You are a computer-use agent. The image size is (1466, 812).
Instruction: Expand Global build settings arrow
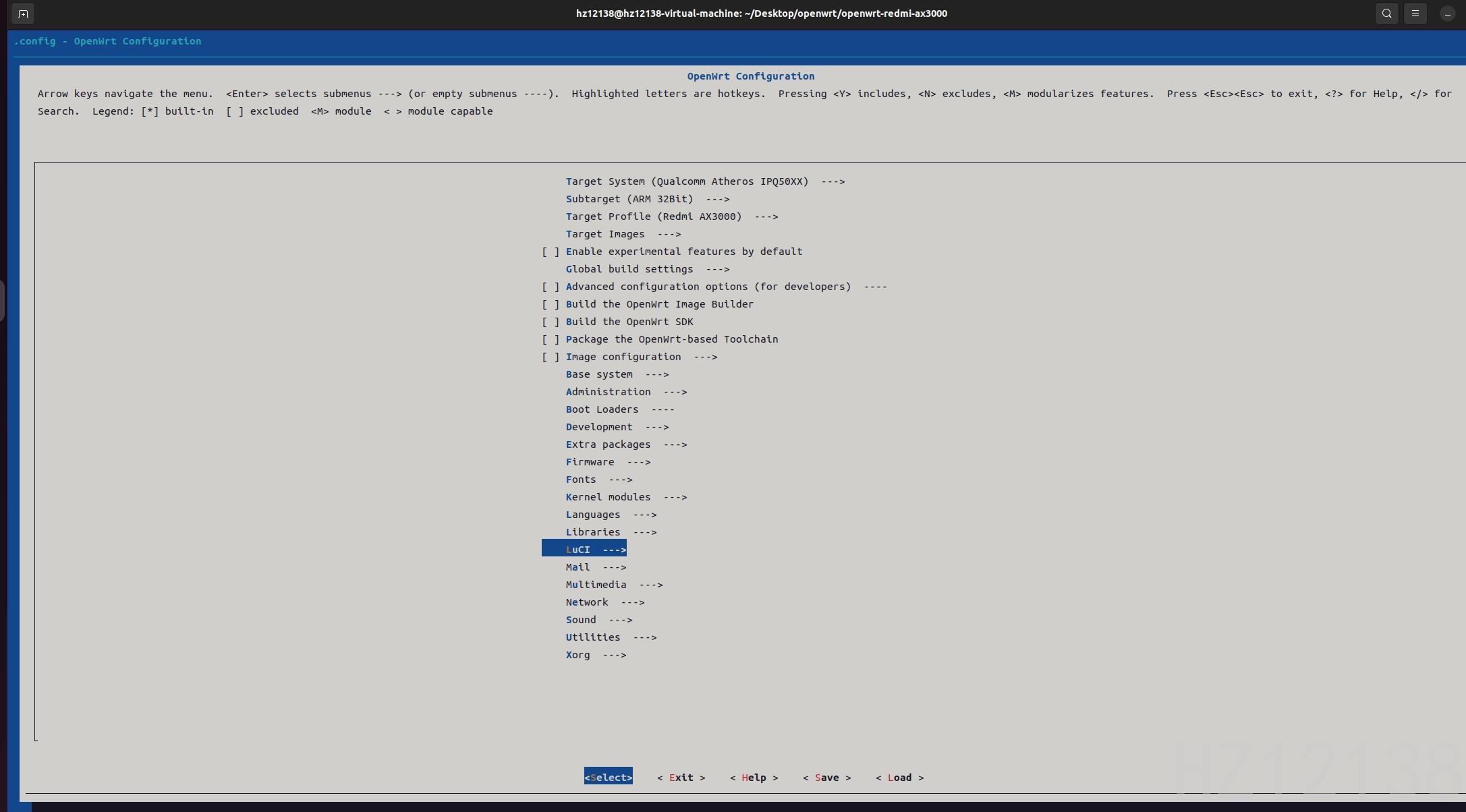click(718, 269)
